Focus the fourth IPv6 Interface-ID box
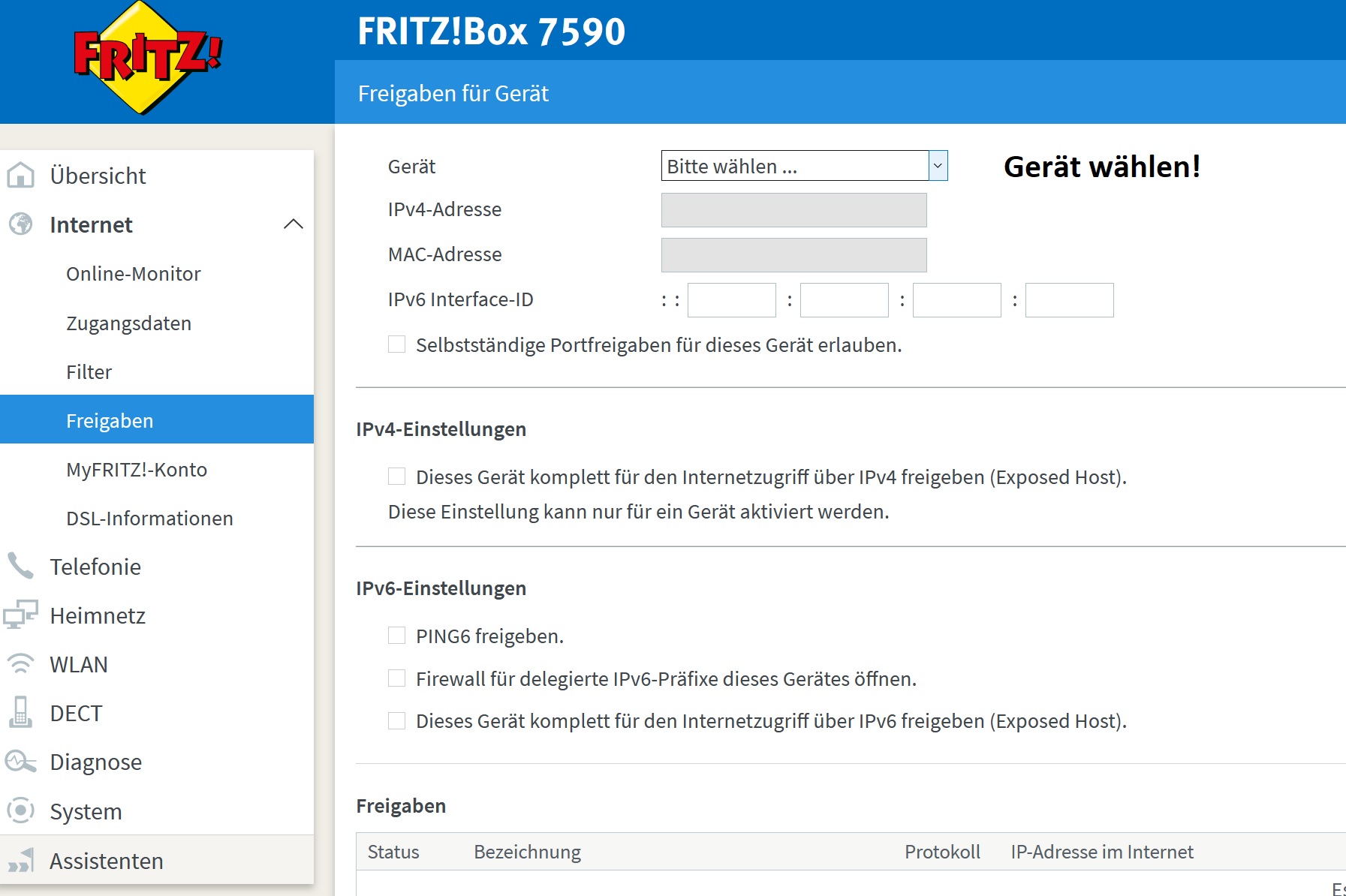 (1069, 300)
